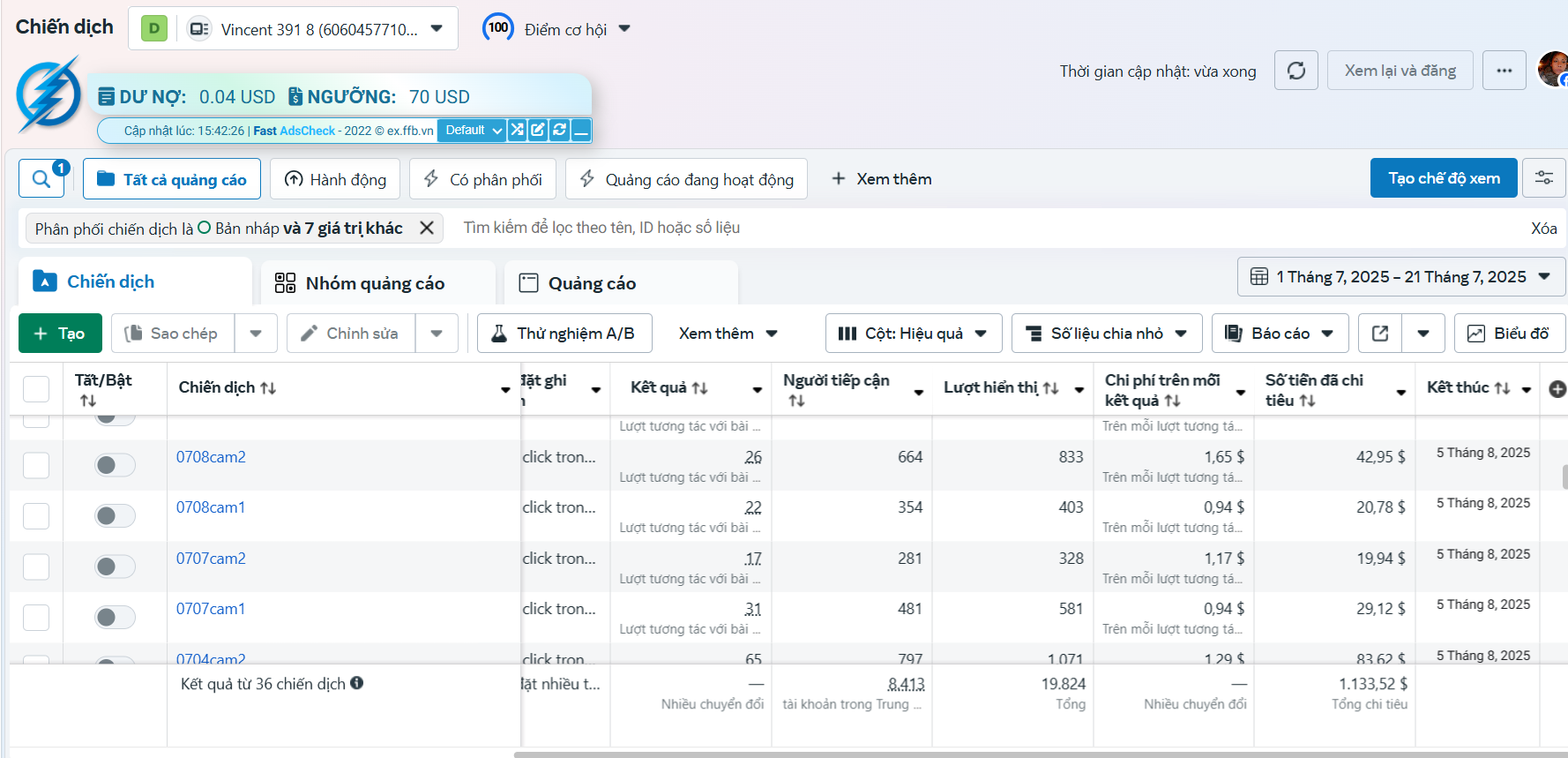Expand the Sao chép dropdown arrow
Image resolution: width=1568 pixels, height=758 pixels.
[x=256, y=334]
